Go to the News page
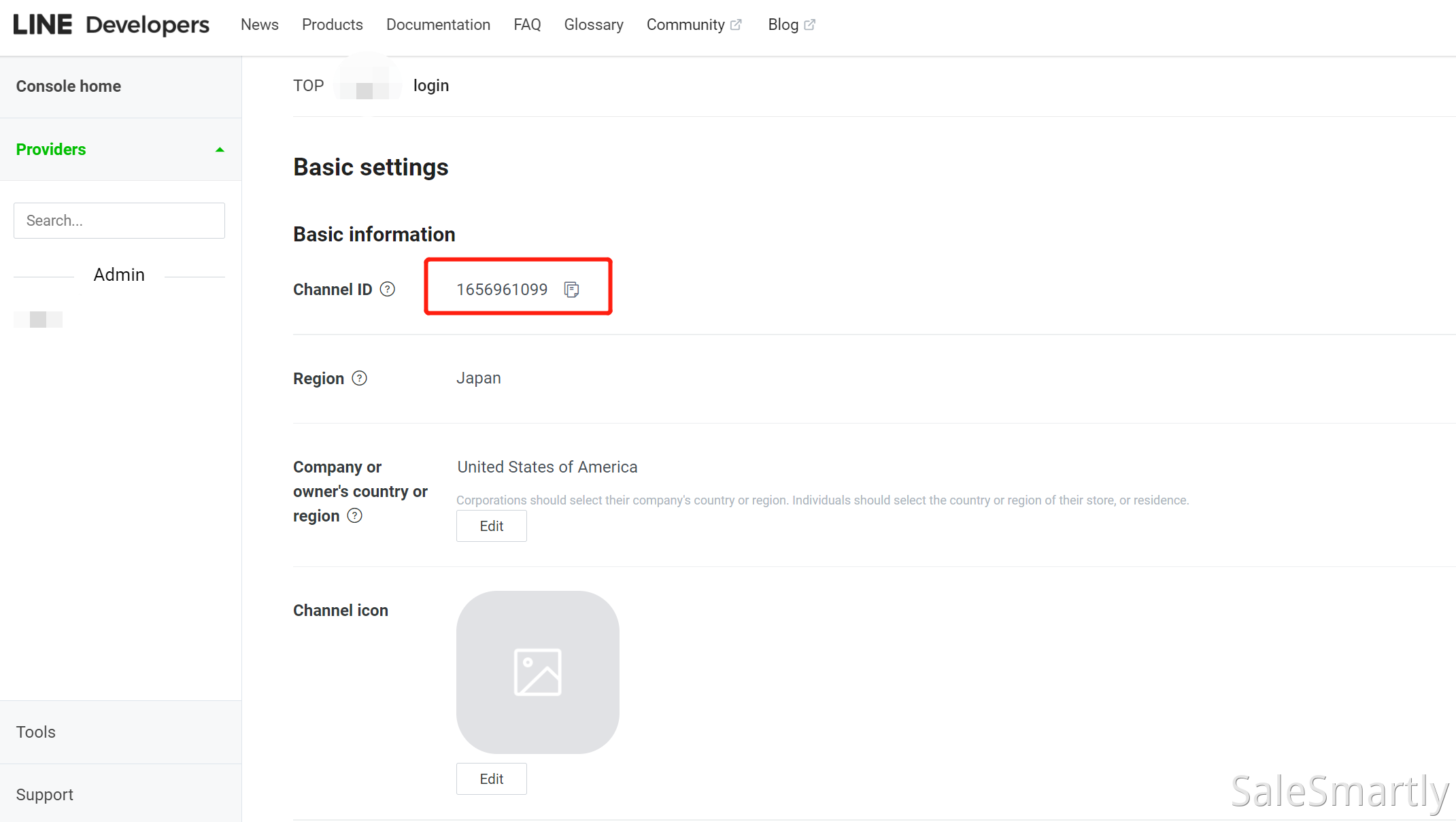This screenshot has width=1456, height=822. [x=259, y=24]
